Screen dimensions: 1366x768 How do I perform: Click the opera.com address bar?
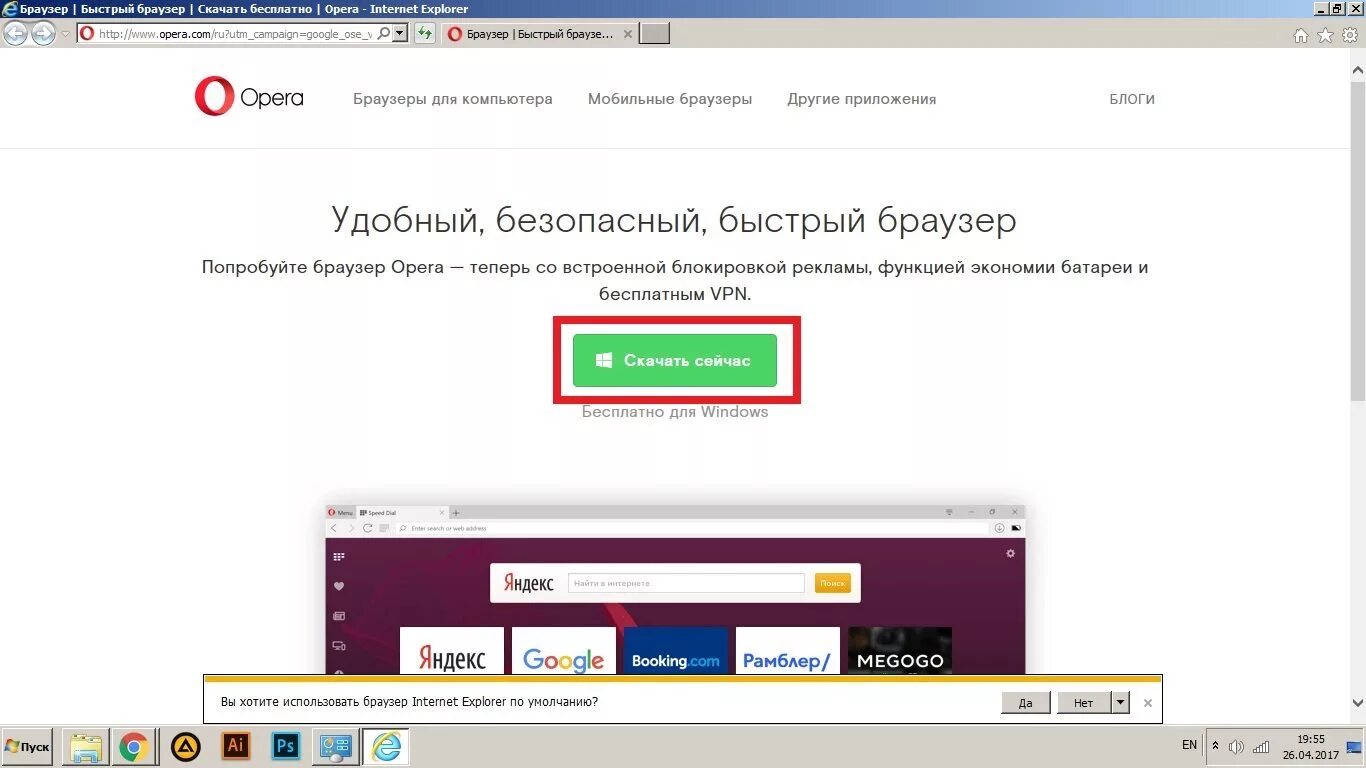click(x=235, y=34)
